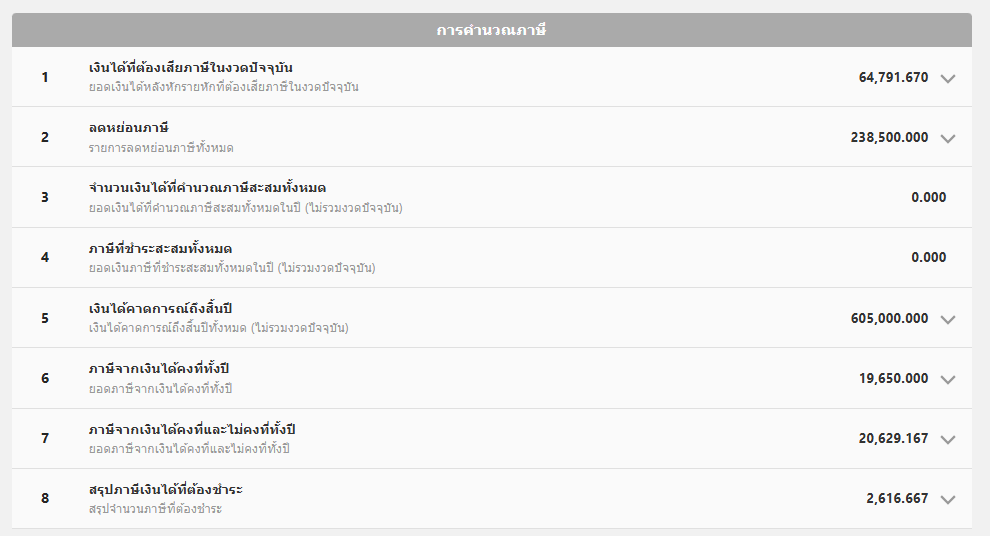Screen dimensions: 990x536
Task: Select the เงินได้ที่ต้องเสียภาษีในงวดปัจจุบัน title
Action: pyautogui.click(x=190, y=68)
